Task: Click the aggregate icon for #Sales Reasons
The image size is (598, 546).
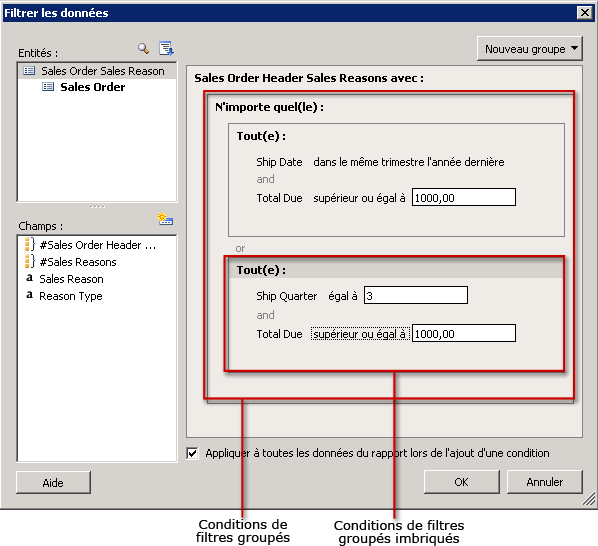Action: coord(30,262)
